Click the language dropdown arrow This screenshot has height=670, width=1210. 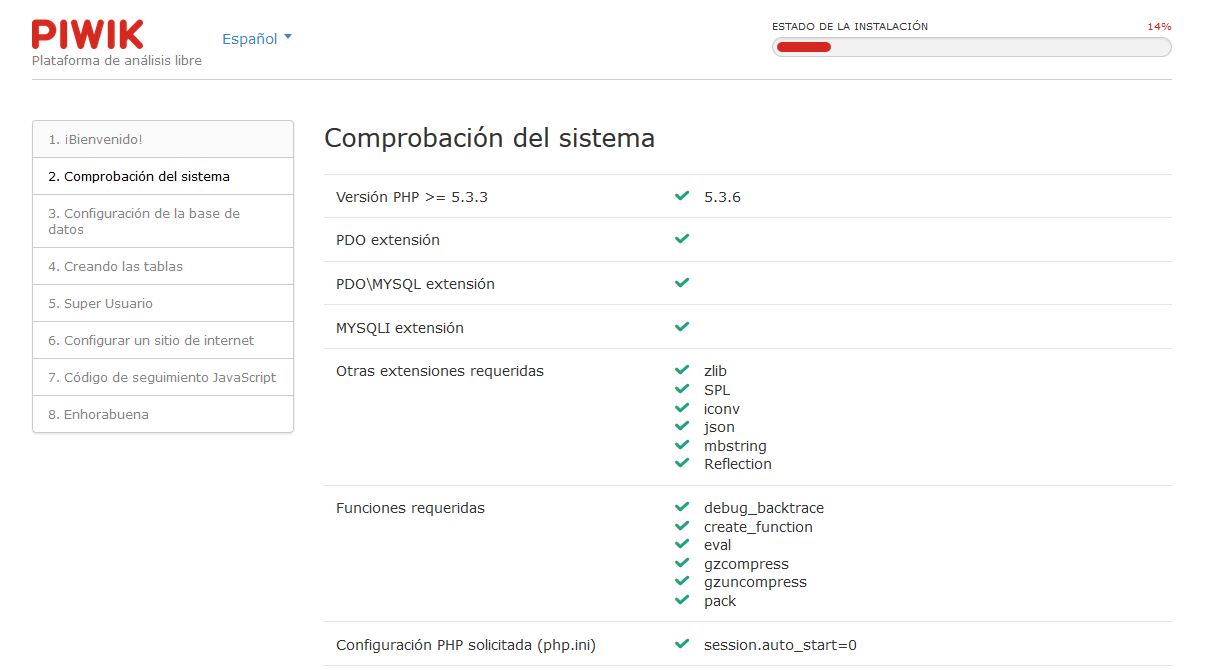pos(288,38)
